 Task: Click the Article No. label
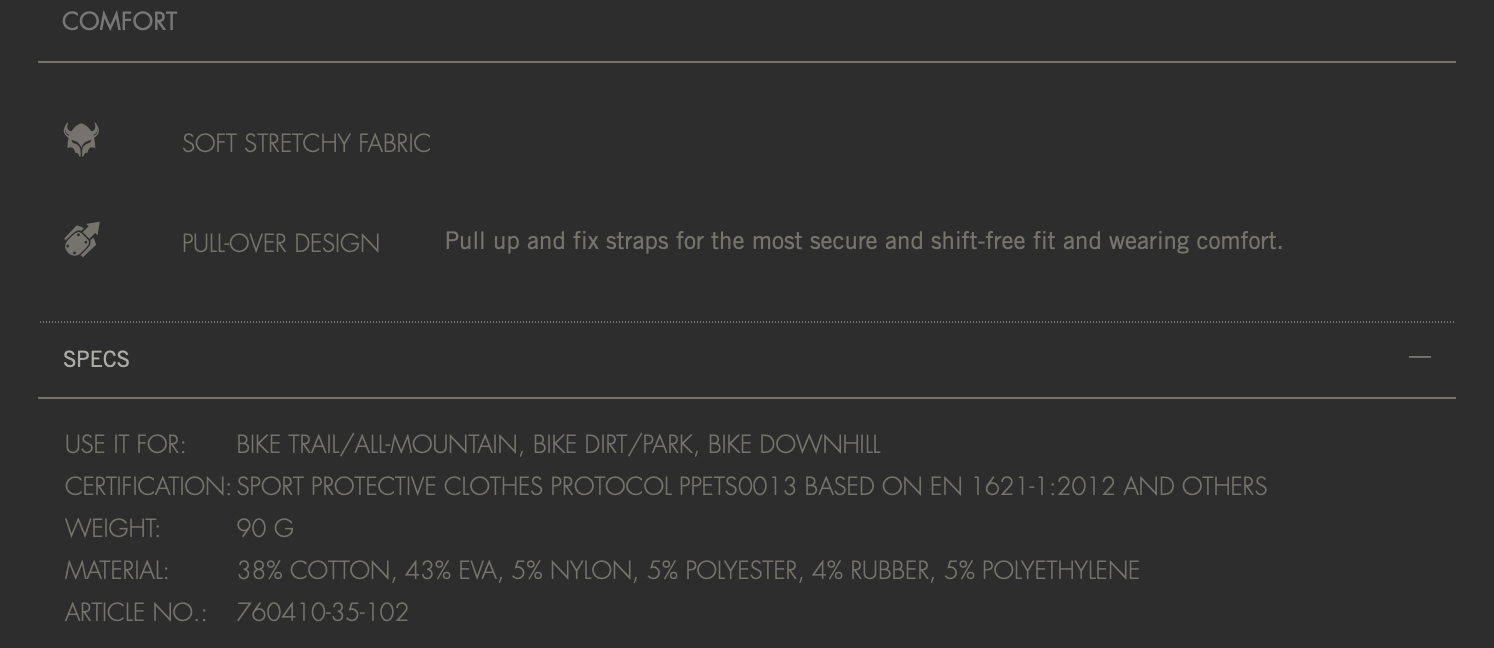(x=135, y=612)
